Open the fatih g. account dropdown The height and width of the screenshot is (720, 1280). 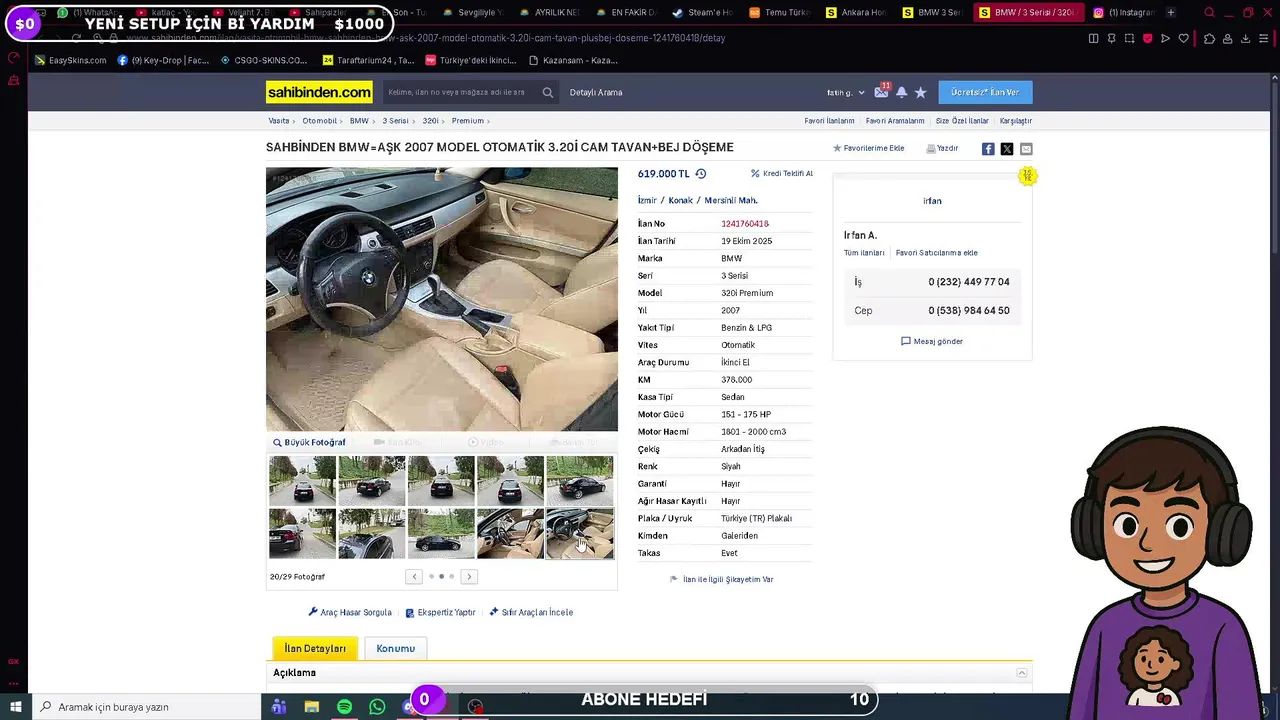coord(846,92)
